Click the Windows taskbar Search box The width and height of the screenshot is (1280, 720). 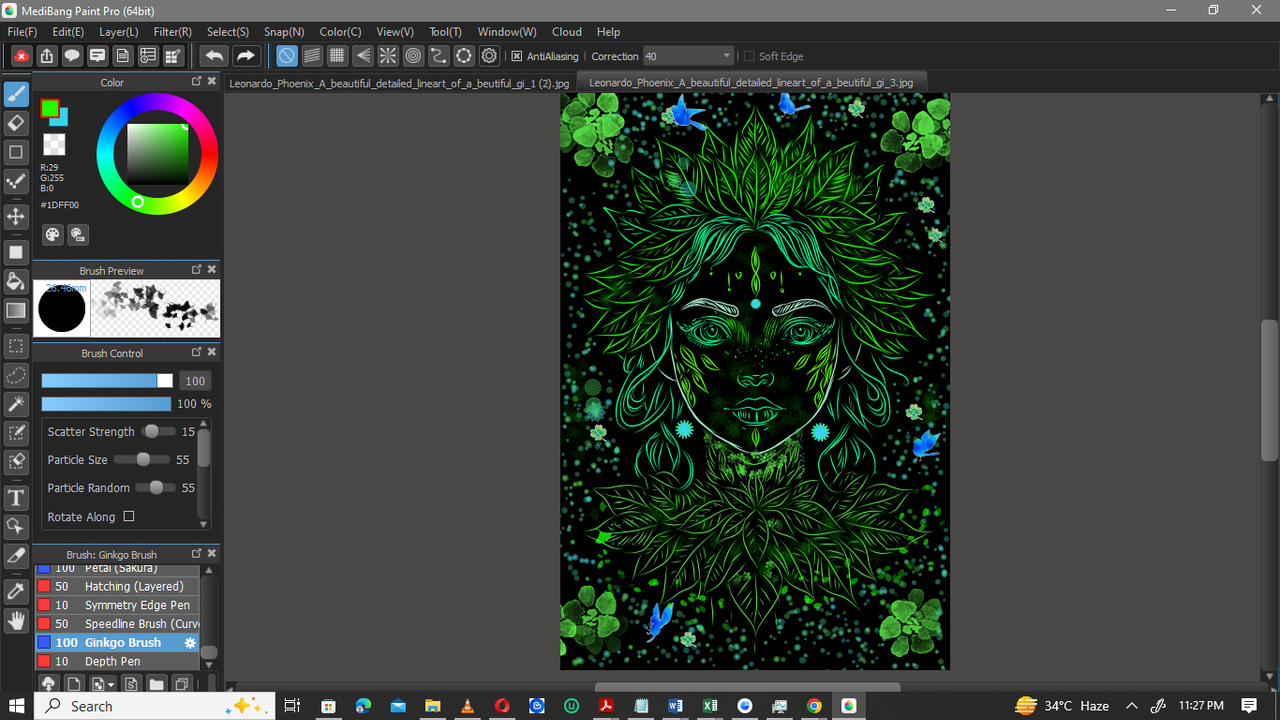pyautogui.click(x=154, y=706)
